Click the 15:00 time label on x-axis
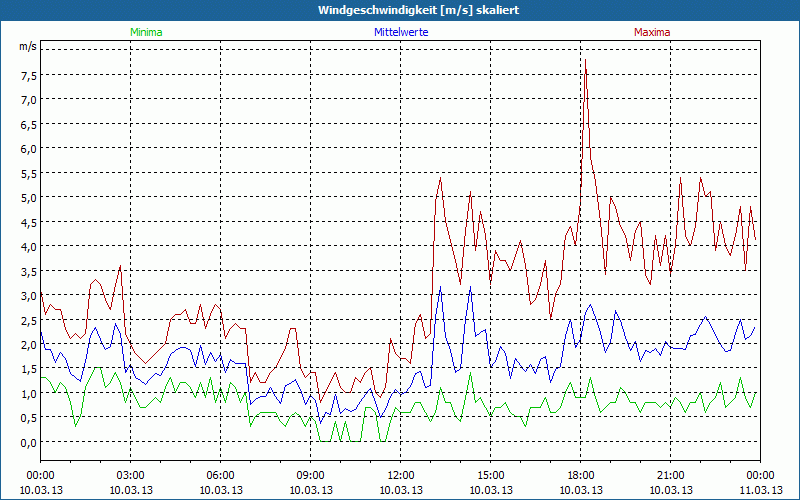Viewport: 800px width, 500px height. tap(491, 476)
